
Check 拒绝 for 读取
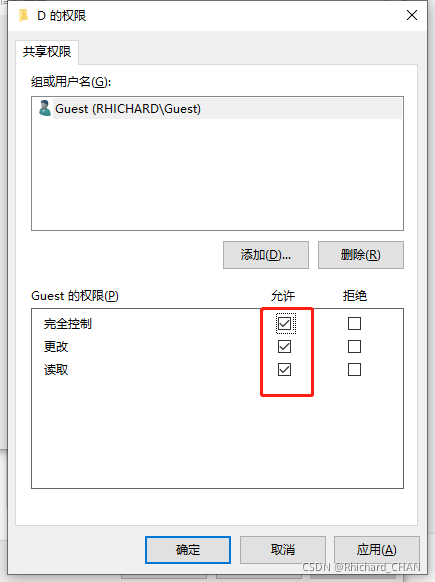[354, 369]
